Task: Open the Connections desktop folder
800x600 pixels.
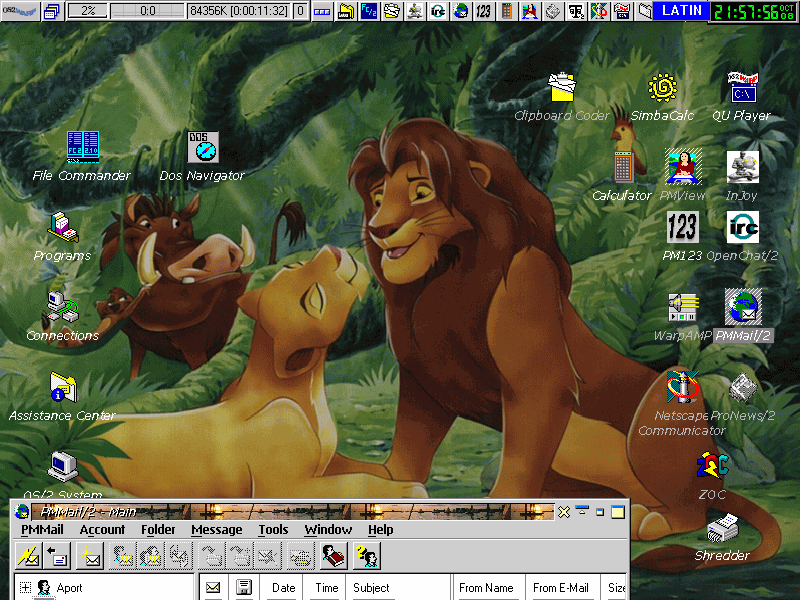Action: tap(63, 307)
